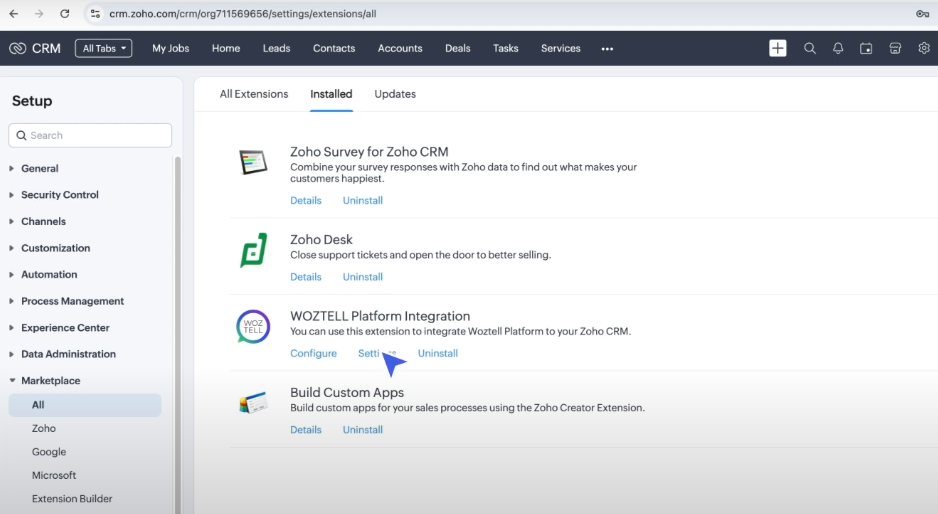
Task: Configure the WOZTELL Platform Integration
Action: coord(313,354)
